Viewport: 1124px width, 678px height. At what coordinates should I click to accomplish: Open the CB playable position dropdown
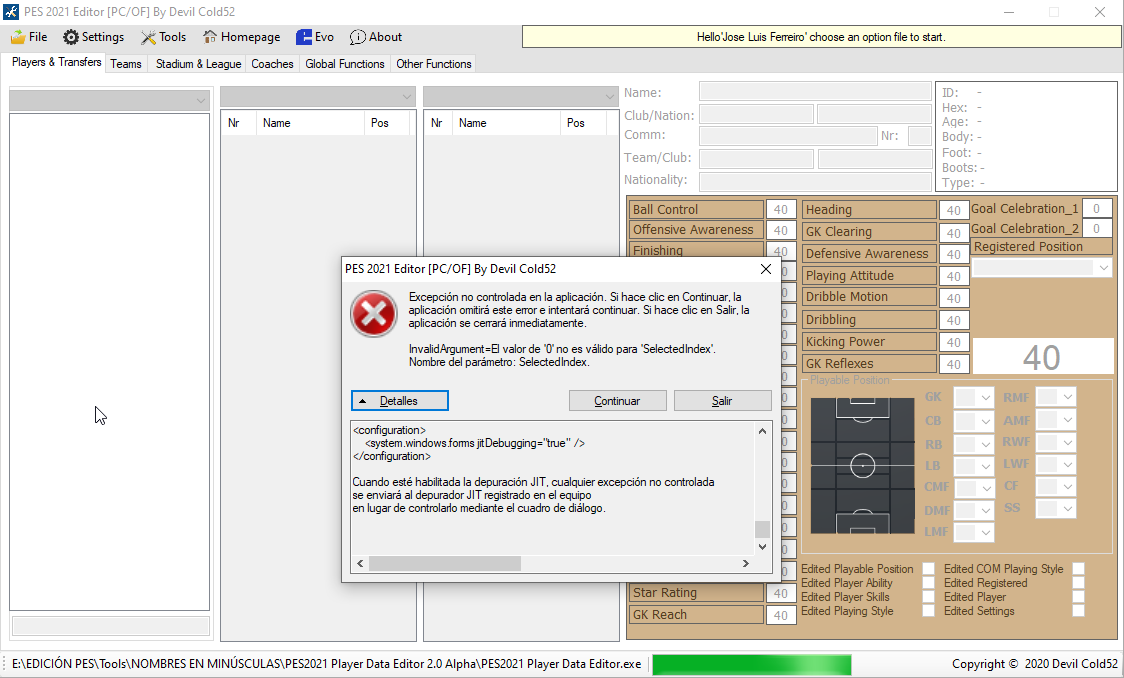[x=973, y=421]
